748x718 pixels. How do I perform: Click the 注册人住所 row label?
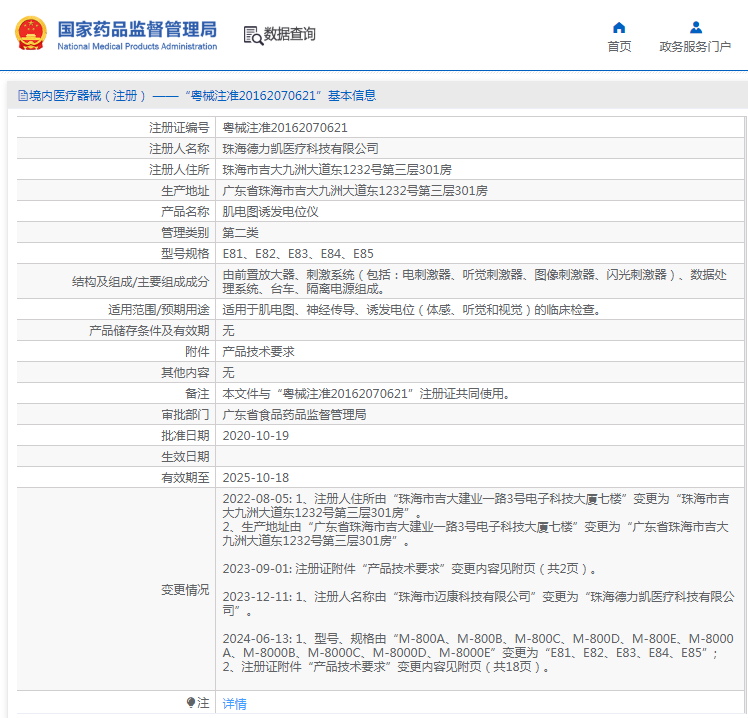click(179, 170)
